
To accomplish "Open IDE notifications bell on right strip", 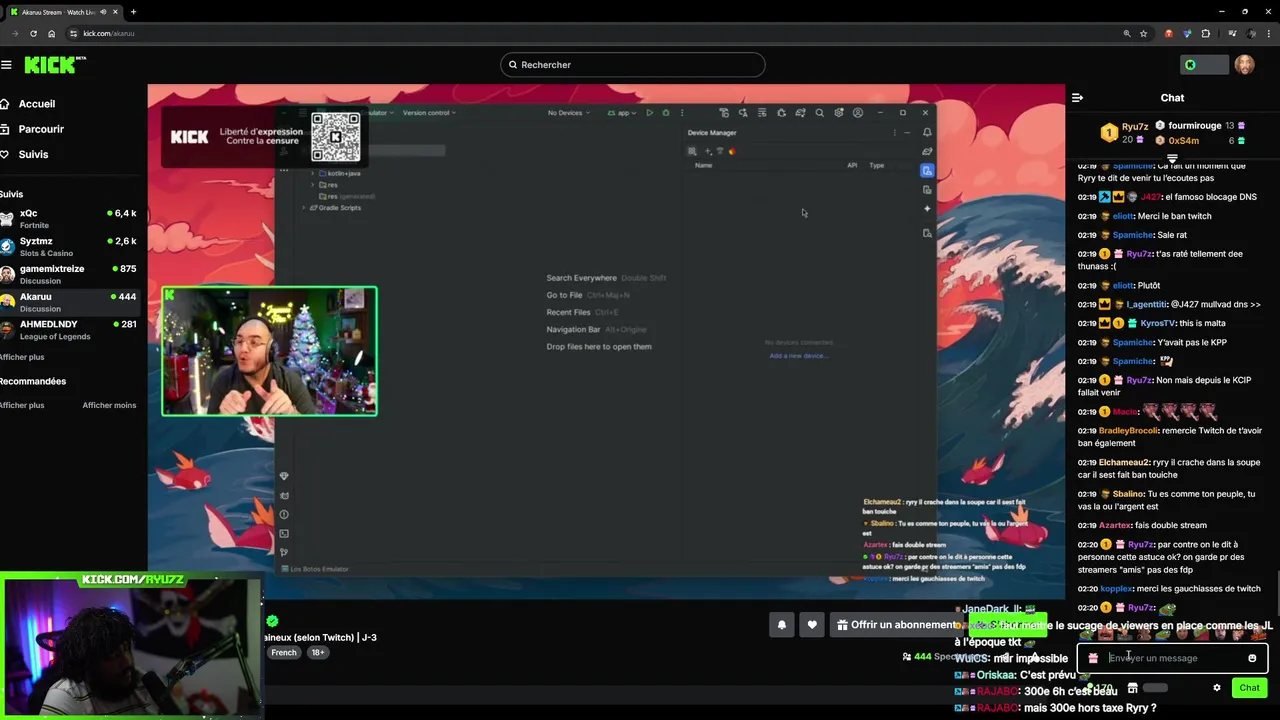I will point(927,132).
